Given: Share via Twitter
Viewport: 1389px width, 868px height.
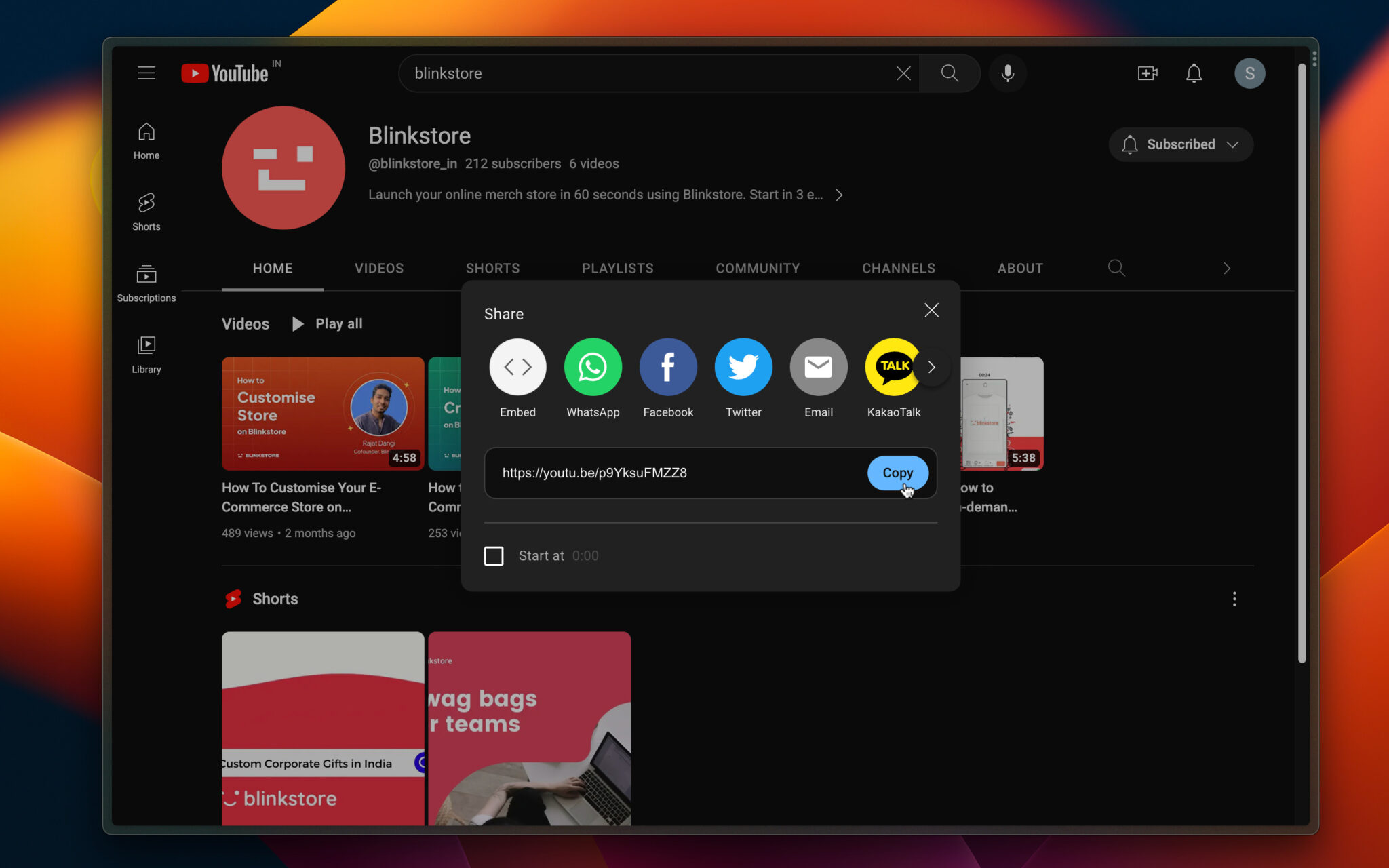Looking at the screenshot, I should tap(743, 367).
